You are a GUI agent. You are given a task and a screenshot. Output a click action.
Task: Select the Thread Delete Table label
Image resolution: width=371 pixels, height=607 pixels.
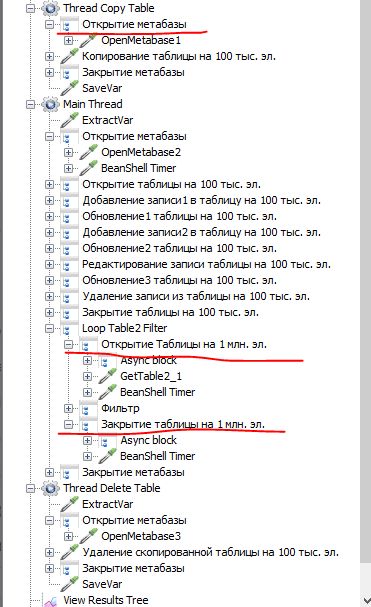tap(112, 488)
